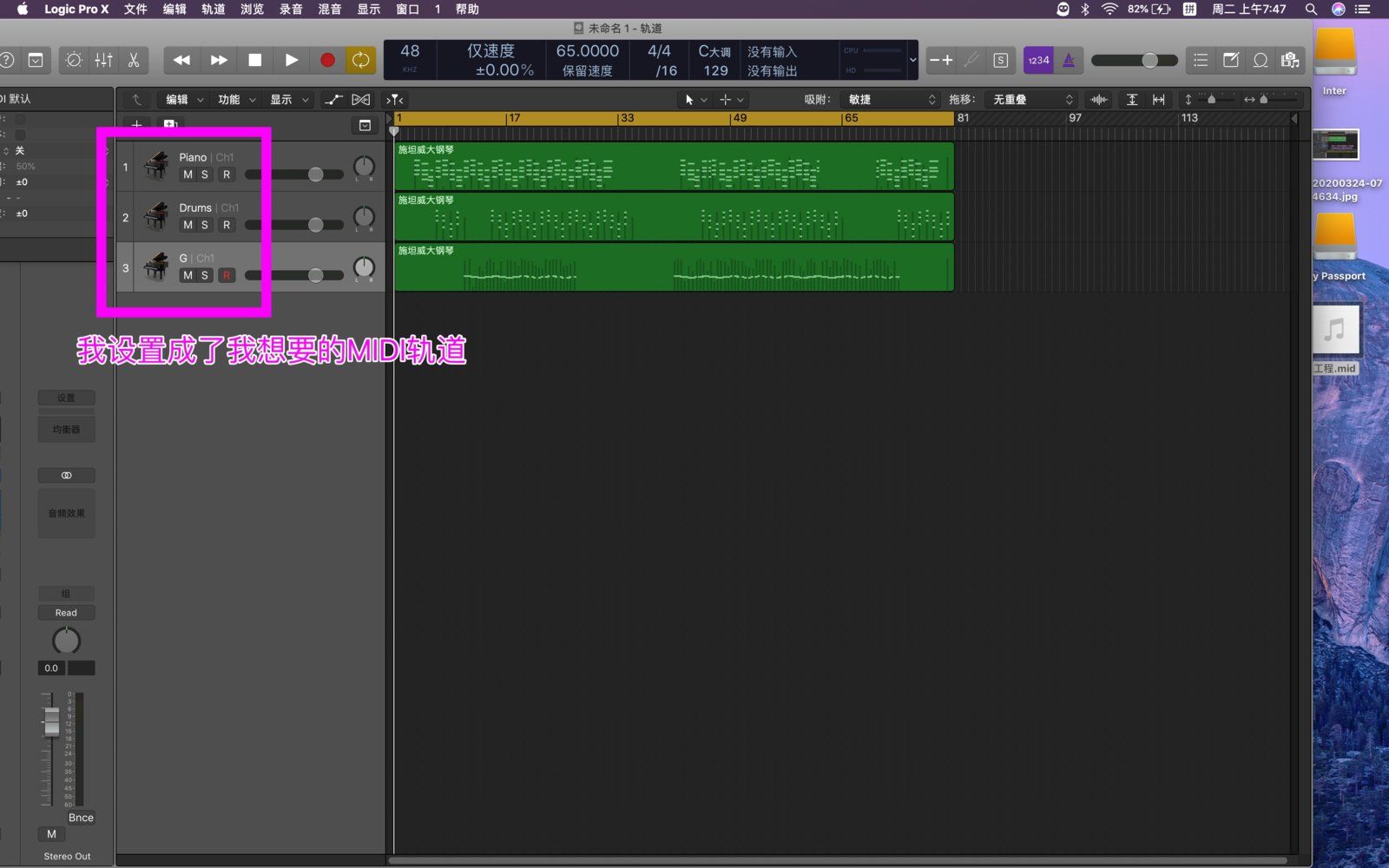Toggle the yellow Cycle mode button
The height and width of the screenshot is (868, 1389).
(360, 60)
